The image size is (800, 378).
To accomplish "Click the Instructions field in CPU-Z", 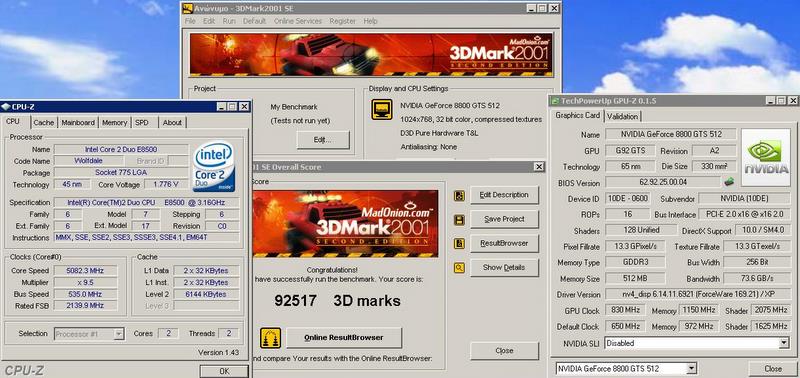I will [146, 238].
